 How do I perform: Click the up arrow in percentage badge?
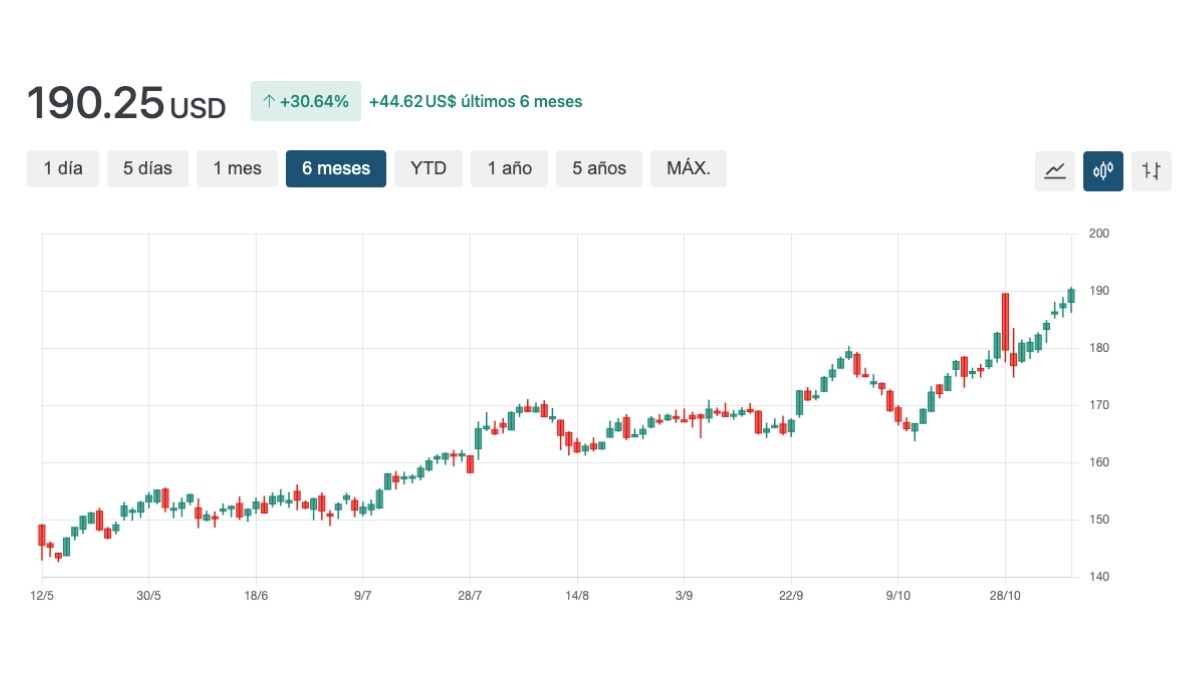268,101
